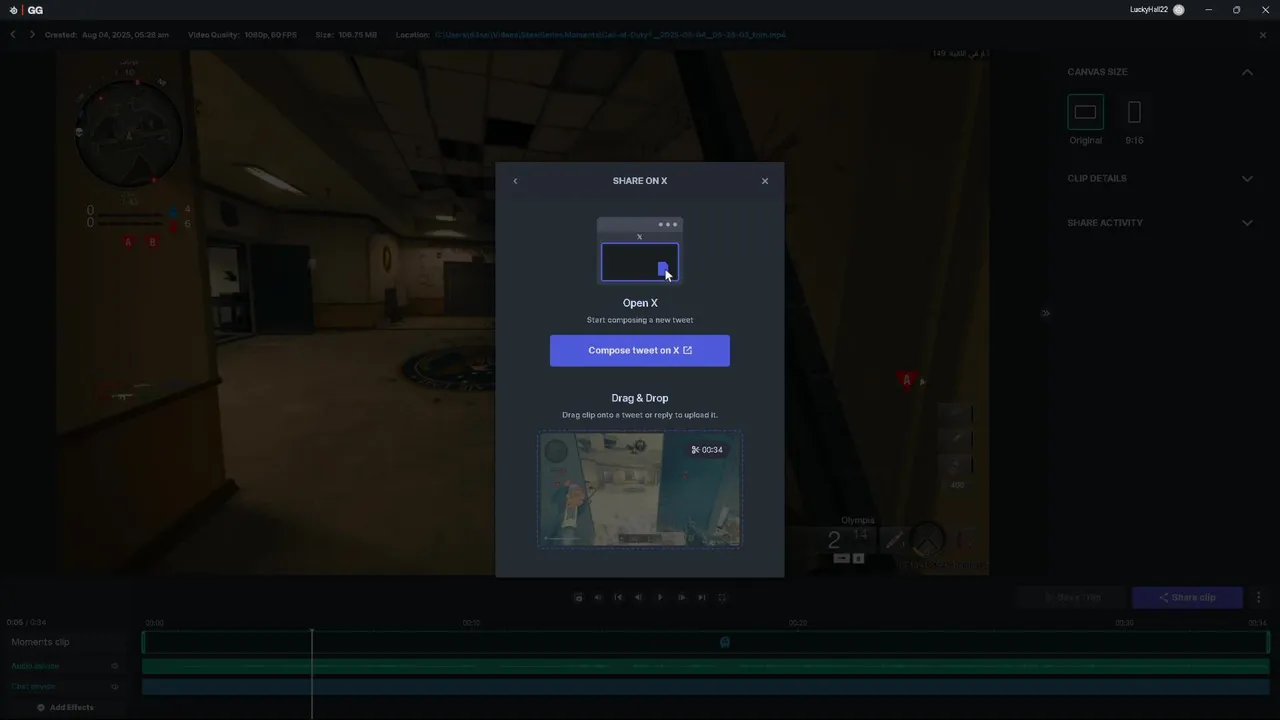Click the 00:10 timeline ruler mark
1280x720 pixels.
click(x=471, y=623)
